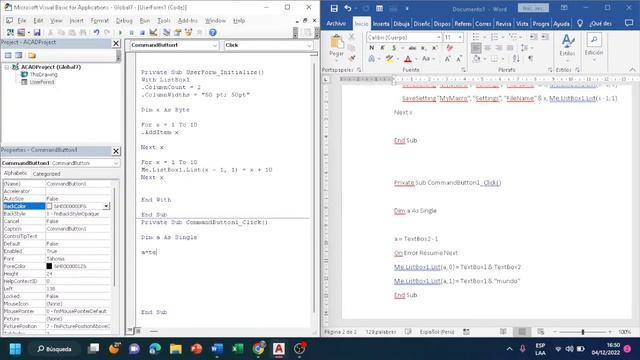Close the Project - ACADProject panel

coord(116,43)
